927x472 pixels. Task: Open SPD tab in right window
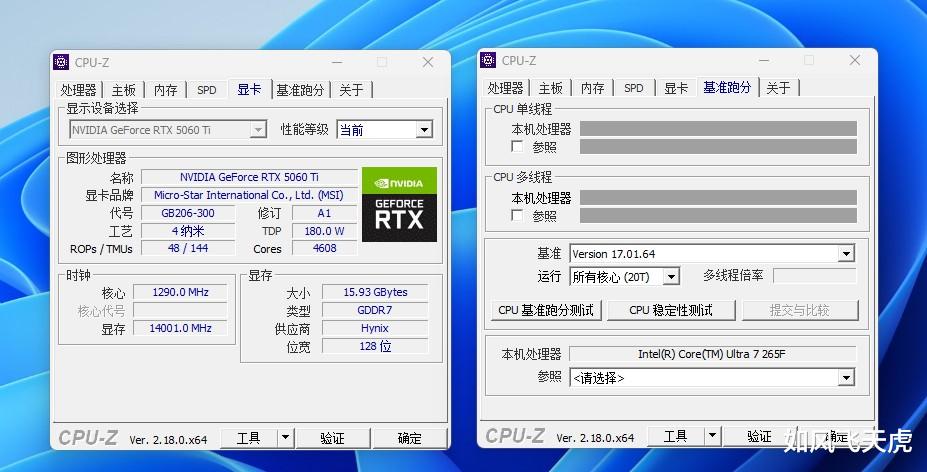tap(633, 88)
